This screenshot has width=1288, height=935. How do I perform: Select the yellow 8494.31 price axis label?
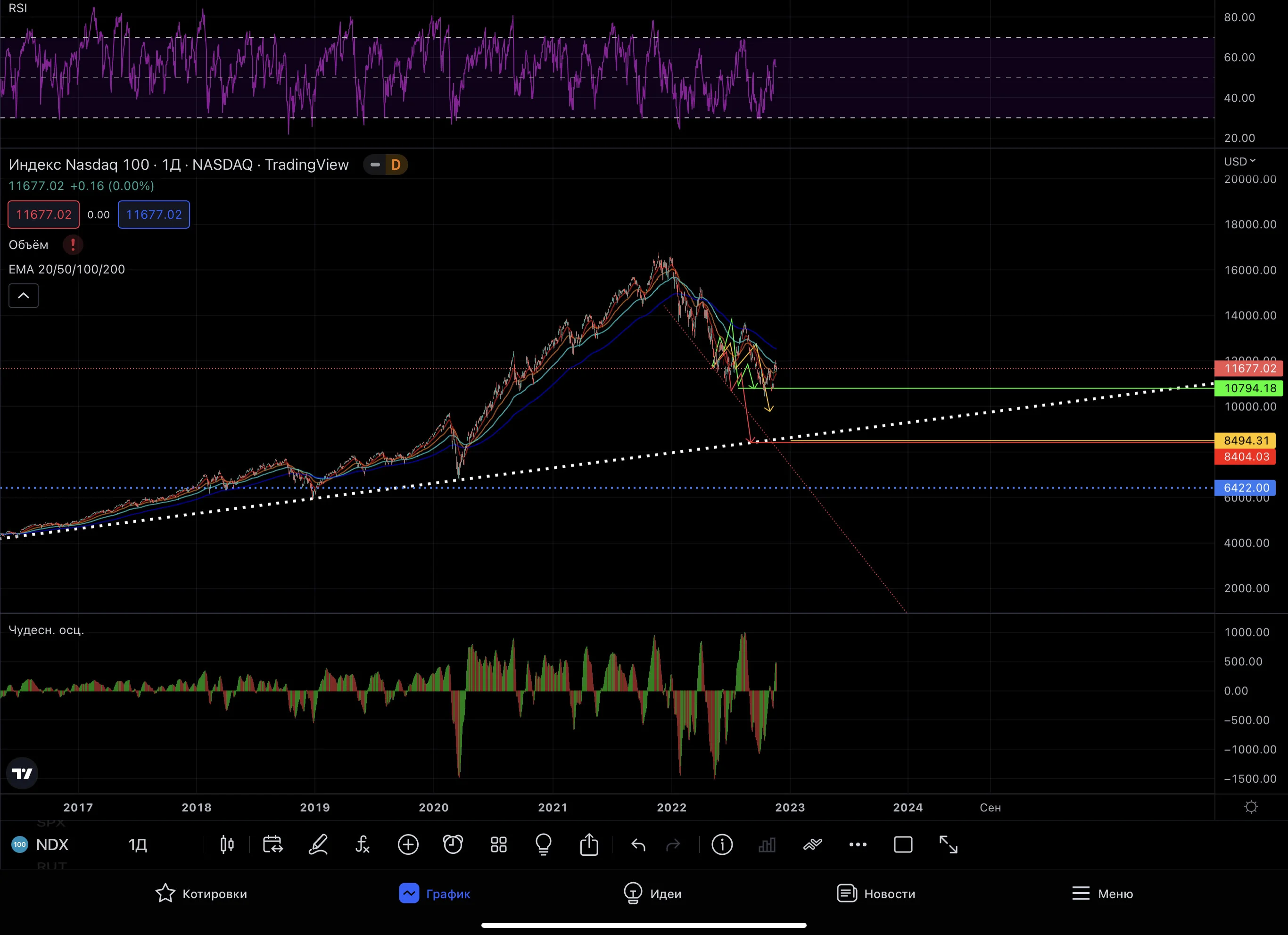1245,440
